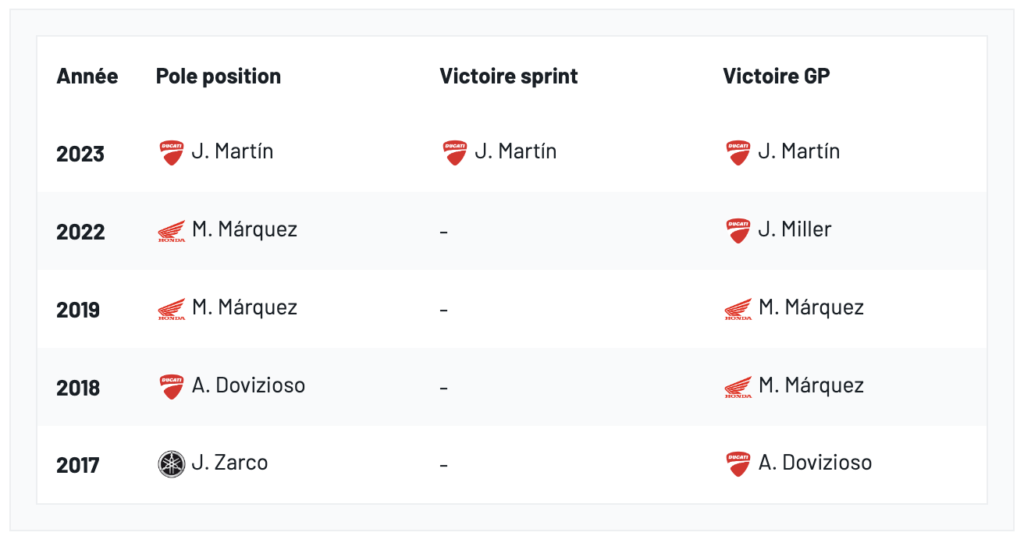Viewport: 1024px width, 543px height.
Task: Click the Victoire sprint column header
Action: point(508,76)
